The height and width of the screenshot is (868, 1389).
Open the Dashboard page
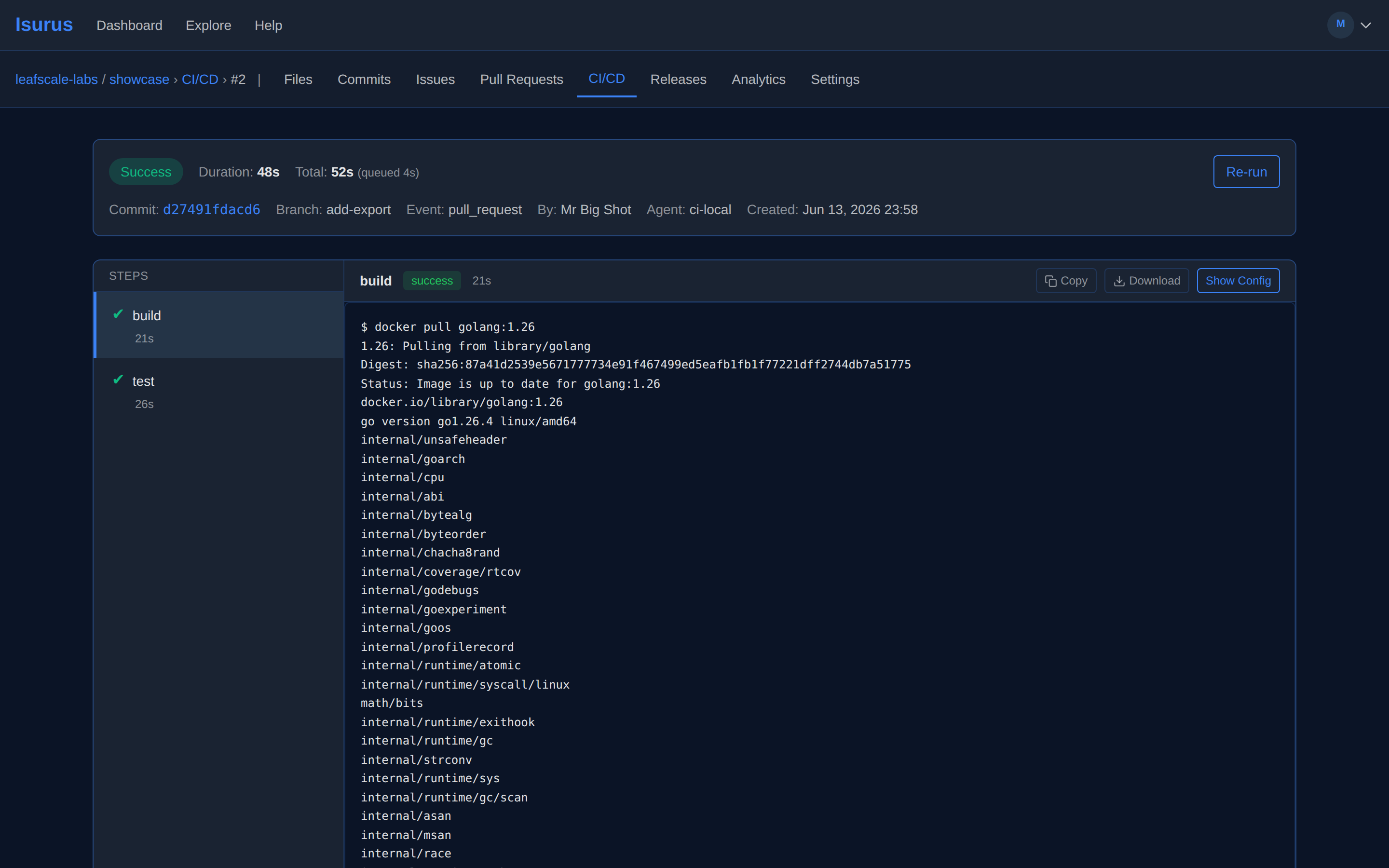click(x=129, y=25)
